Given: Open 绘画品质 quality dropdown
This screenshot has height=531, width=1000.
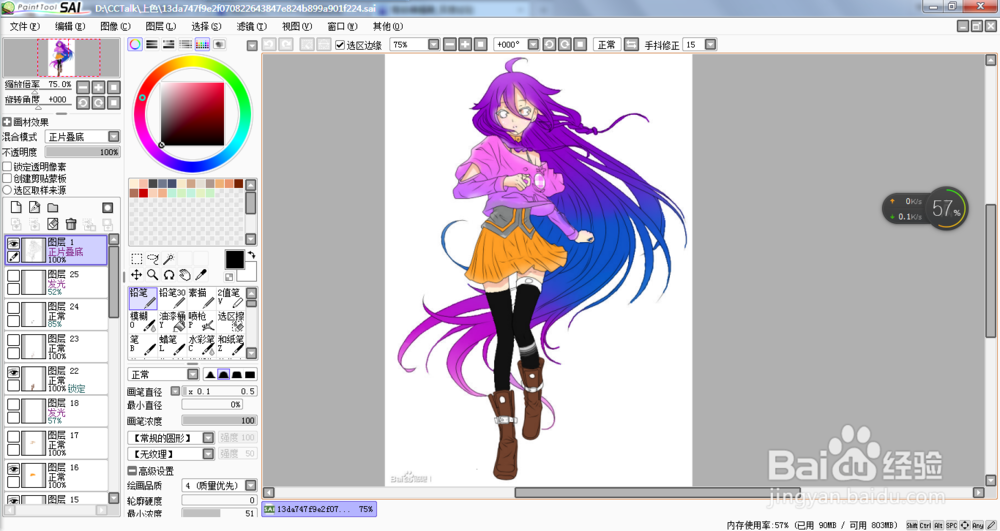Looking at the screenshot, I should (251, 485).
